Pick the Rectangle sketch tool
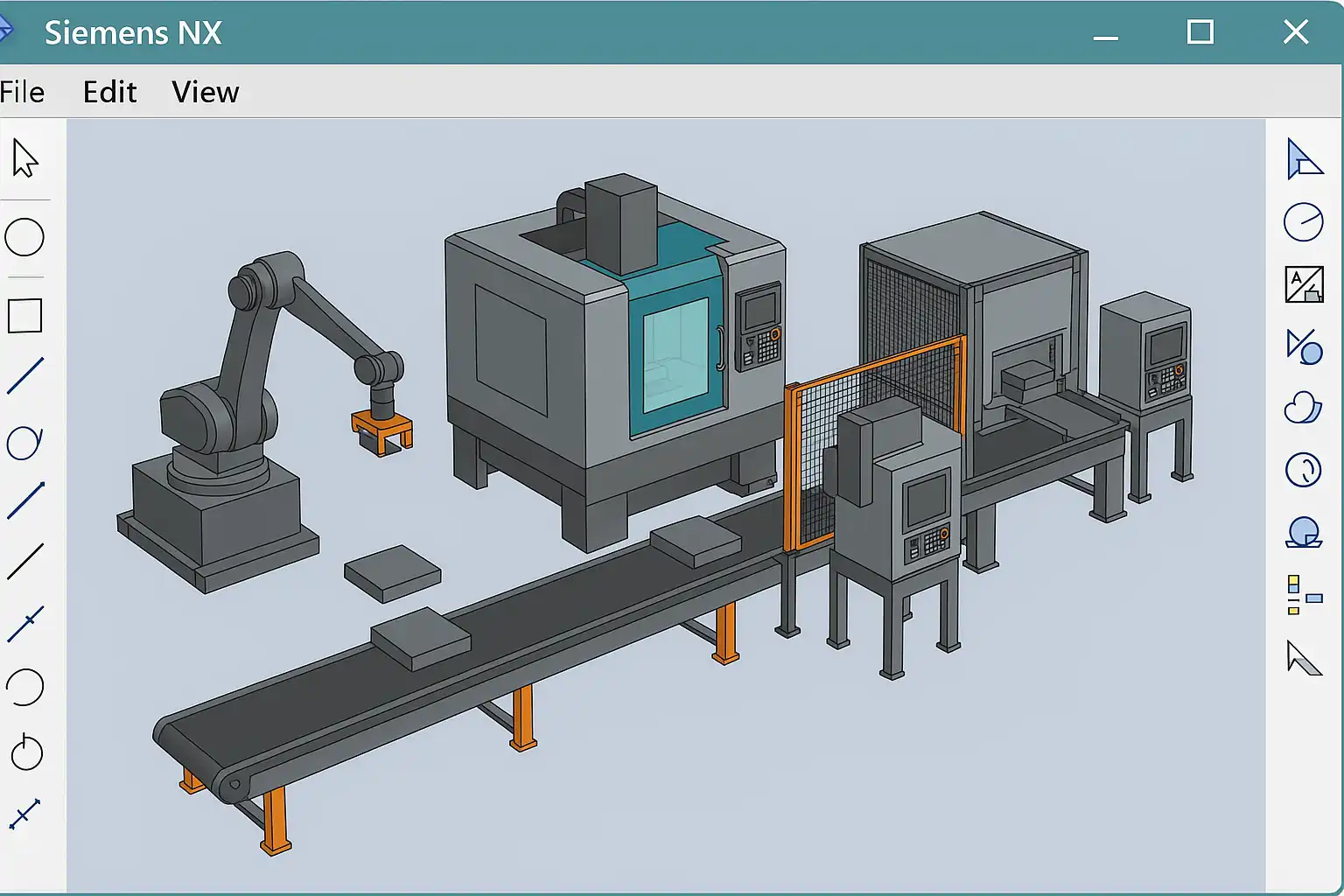Screen dimensions: 1344x896 pos(24,316)
